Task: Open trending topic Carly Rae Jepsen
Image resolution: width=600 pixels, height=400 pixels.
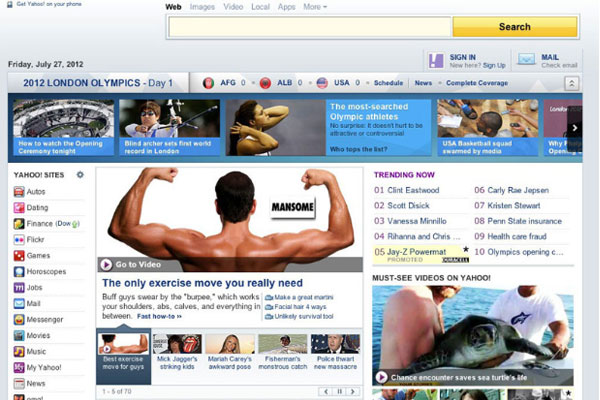Action: click(x=518, y=190)
